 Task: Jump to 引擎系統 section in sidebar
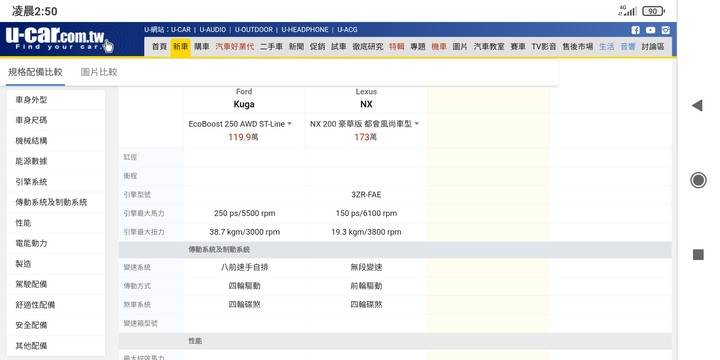pyautogui.click(x=56, y=182)
